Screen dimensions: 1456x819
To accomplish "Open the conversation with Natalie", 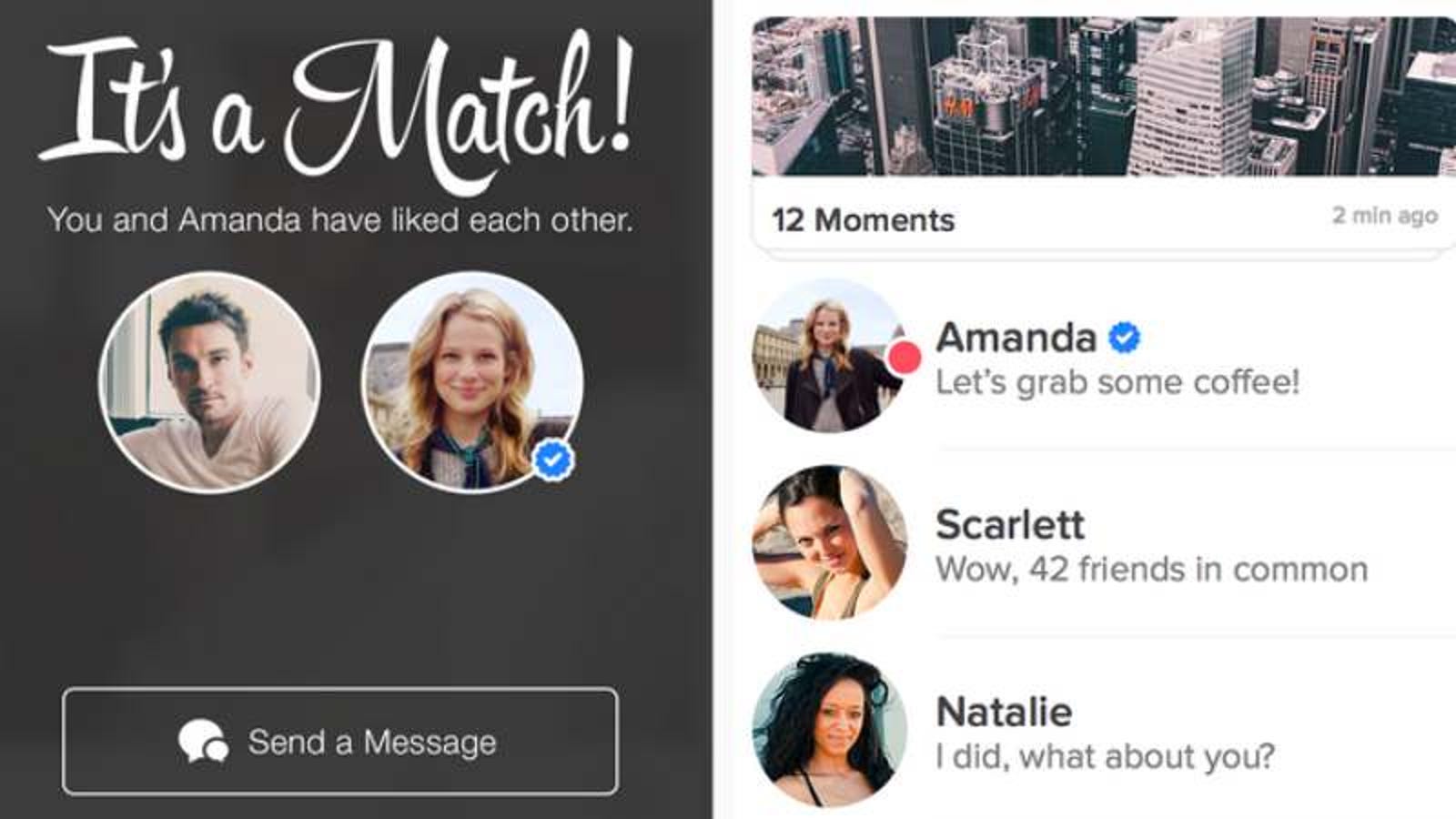I will tap(1104, 731).
